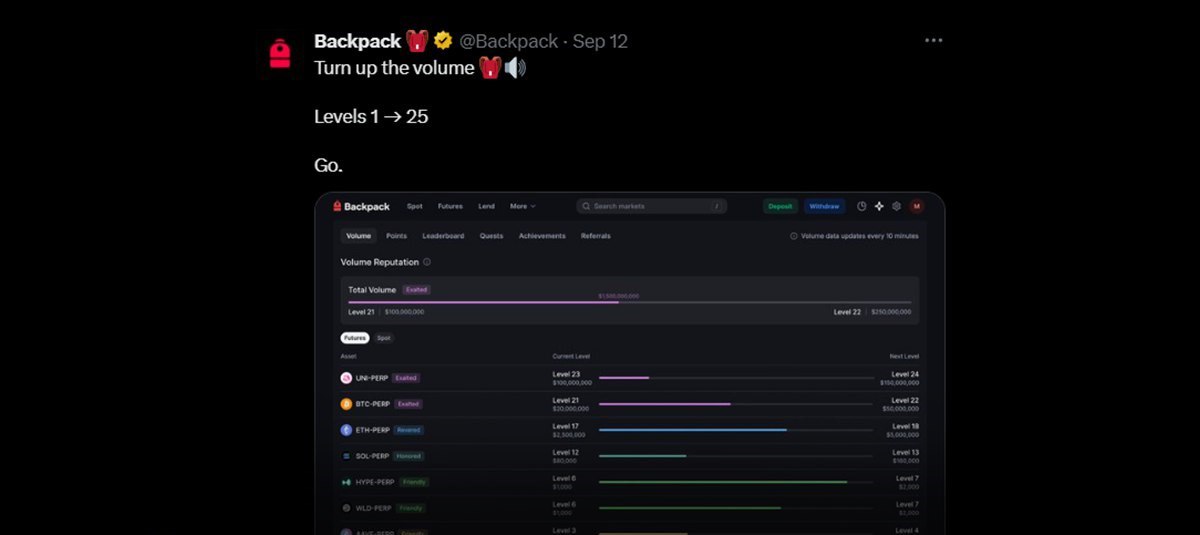Open the @Backpack handle link
This screenshot has width=1200, height=535.
[x=508, y=41]
